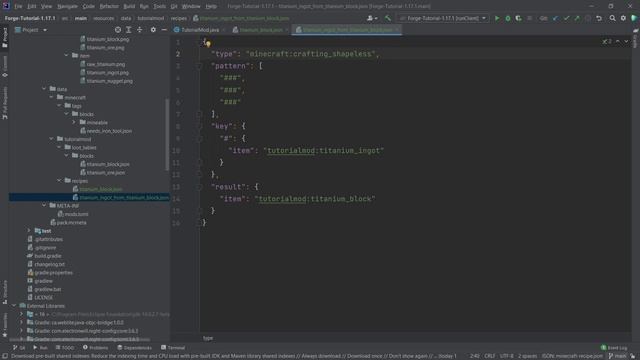Open the Terminal tool window button

pyautogui.click(x=173, y=348)
